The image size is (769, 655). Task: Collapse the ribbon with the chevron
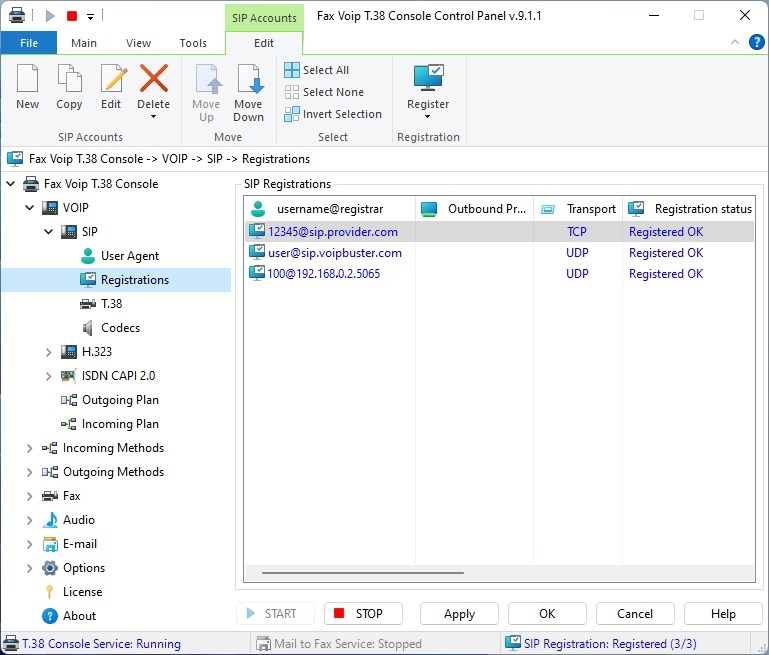tap(735, 42)
